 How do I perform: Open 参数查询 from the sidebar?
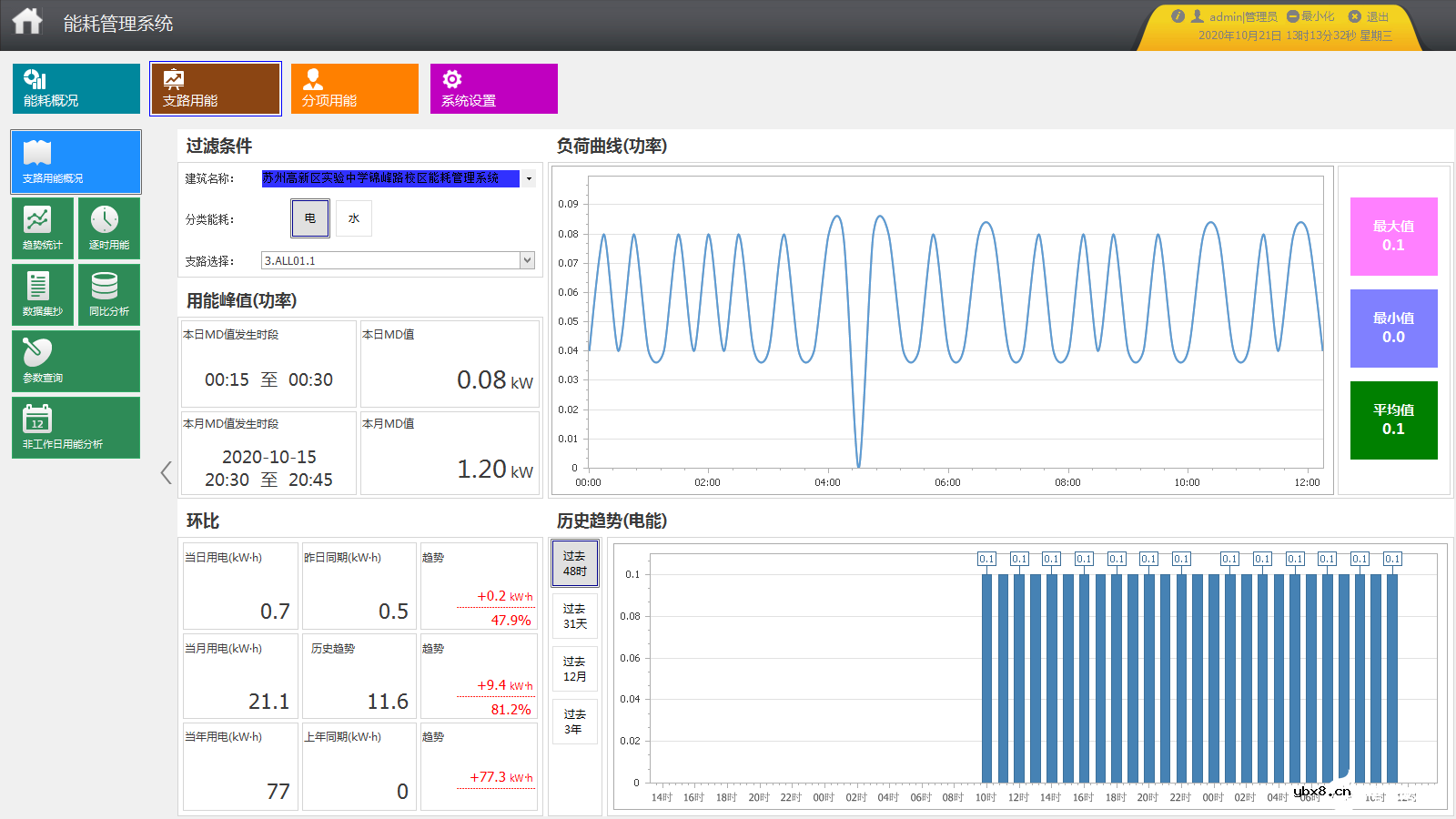coord(76,361)
